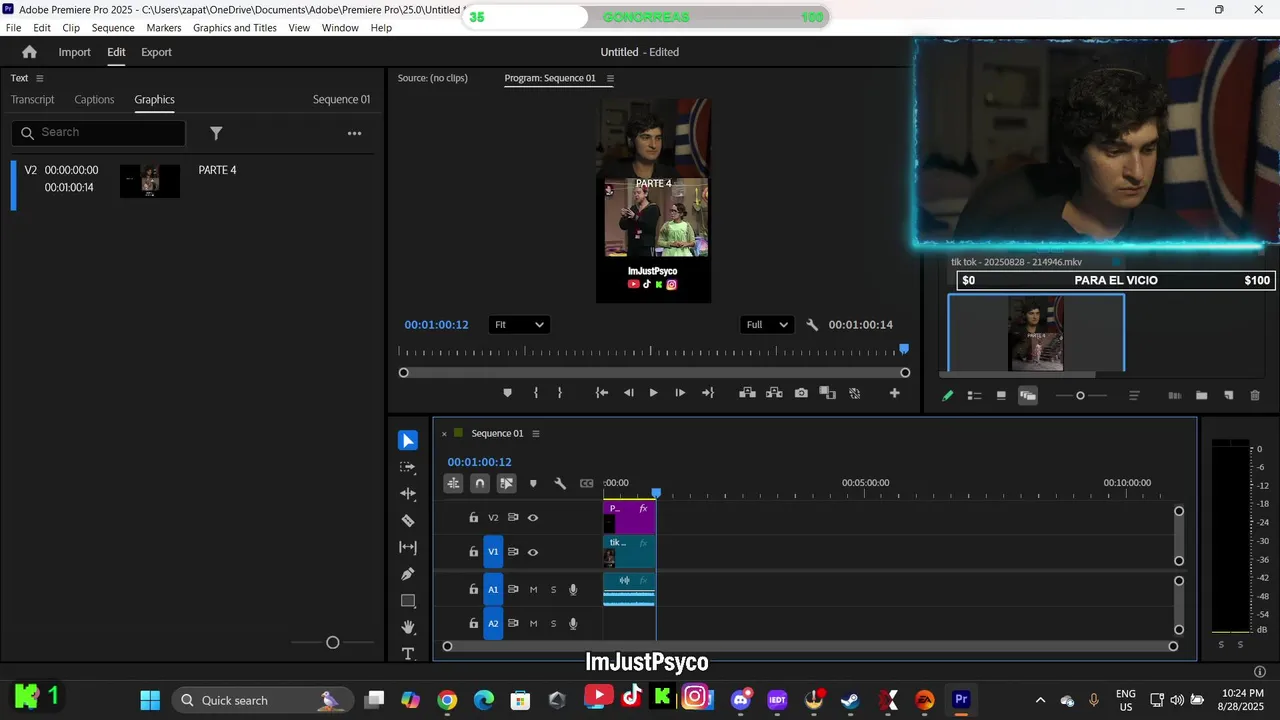This screenshot has height=720, width=1280.
Task: Open the Full playback resolution dropdown
Action: pyautogui.click(x=767, y=325)
